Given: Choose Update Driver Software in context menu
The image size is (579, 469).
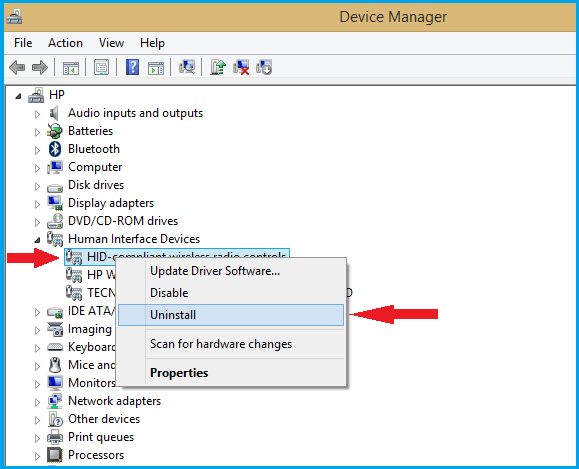Looking at the screenshot, I should [231, 271].
